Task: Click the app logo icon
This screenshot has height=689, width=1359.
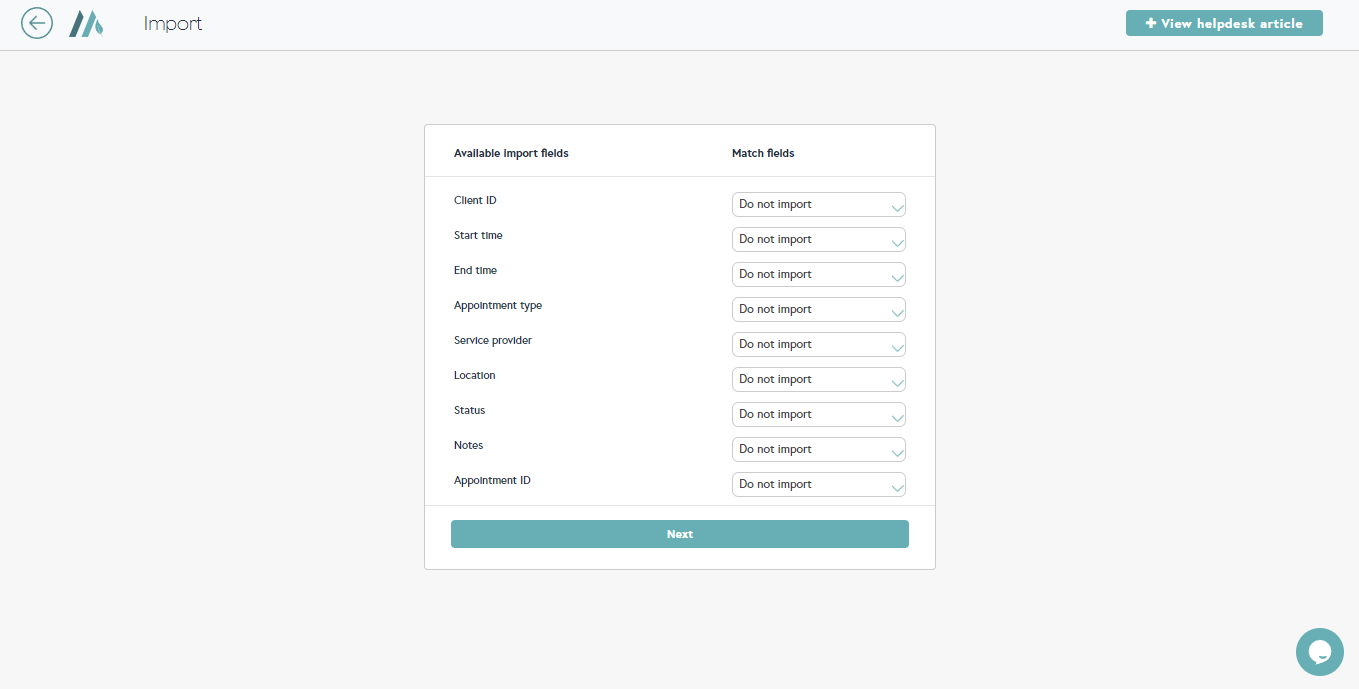Action: 86,23
